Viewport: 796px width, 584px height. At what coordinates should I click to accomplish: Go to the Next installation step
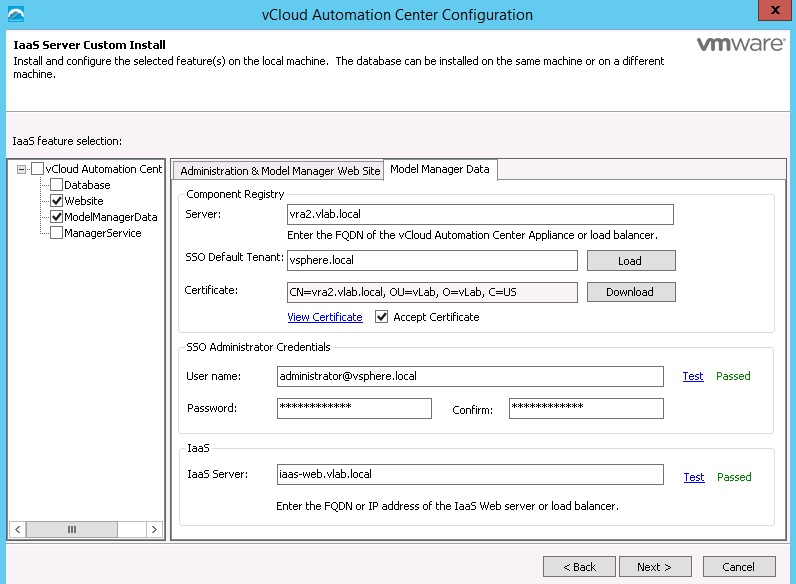coord(654,567)
